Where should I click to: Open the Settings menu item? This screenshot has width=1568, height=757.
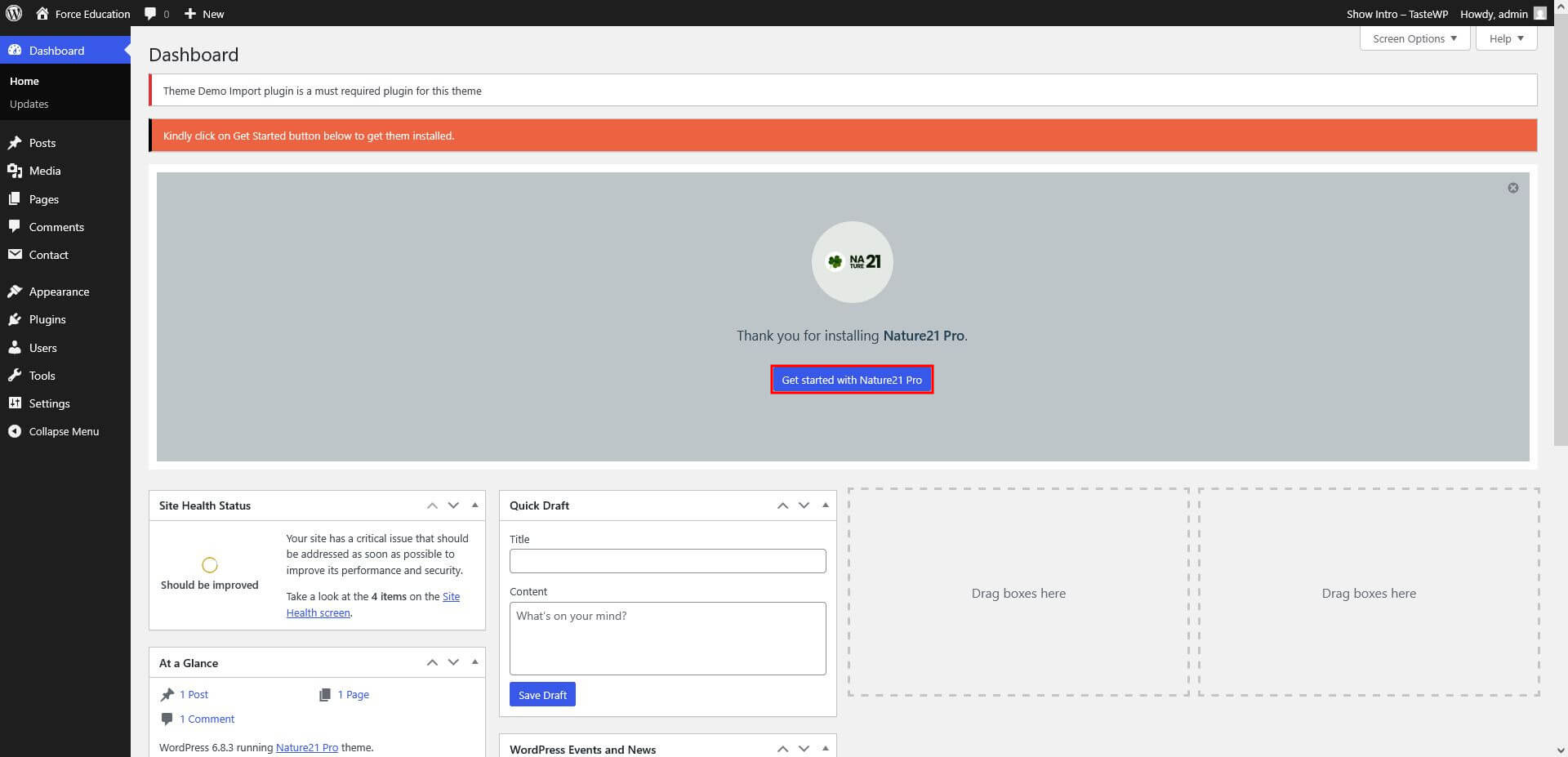[x=49, y=403]
